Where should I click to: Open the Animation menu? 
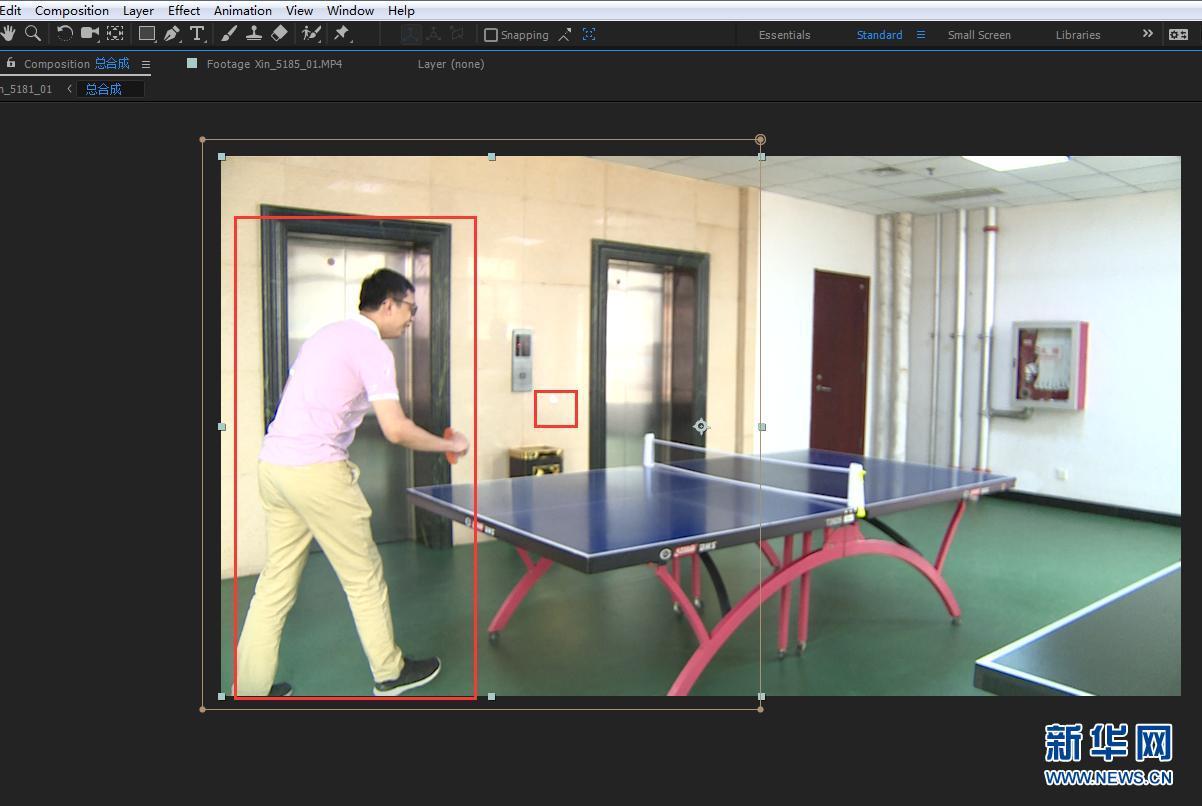click(242, 10)
